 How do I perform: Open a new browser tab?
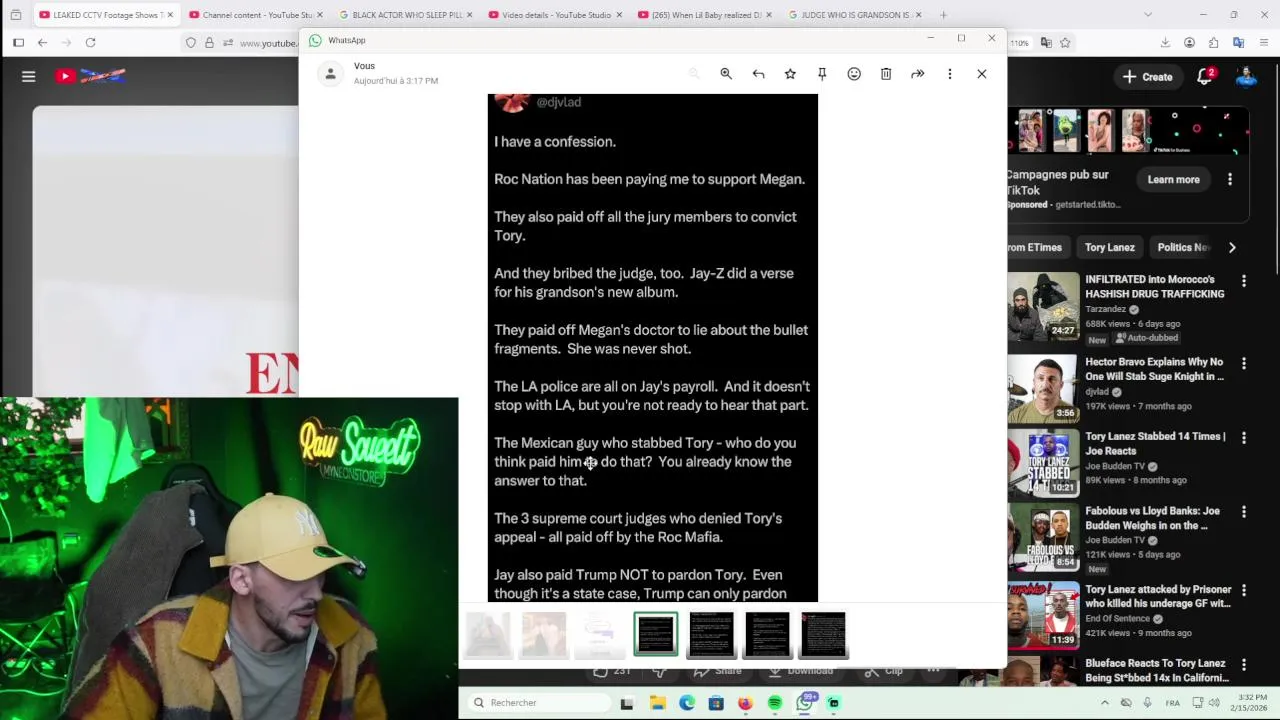(943, 15)
